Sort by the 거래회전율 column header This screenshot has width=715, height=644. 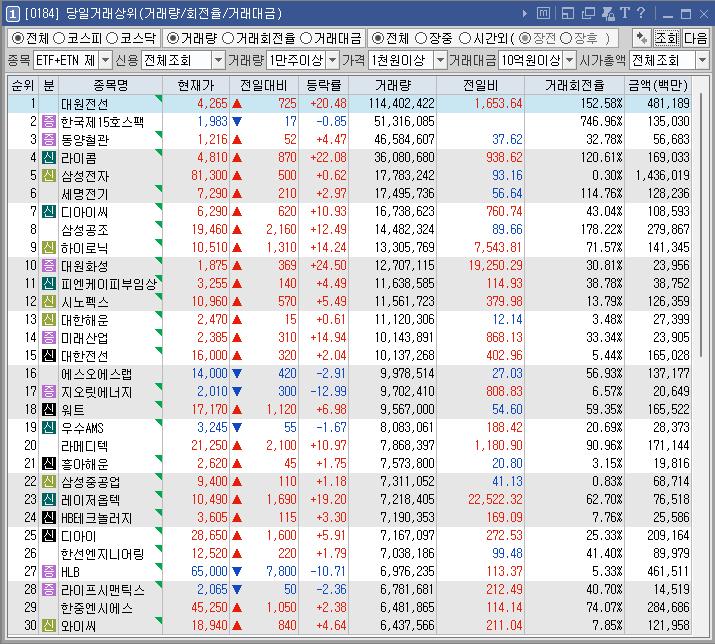click(575, 85)
